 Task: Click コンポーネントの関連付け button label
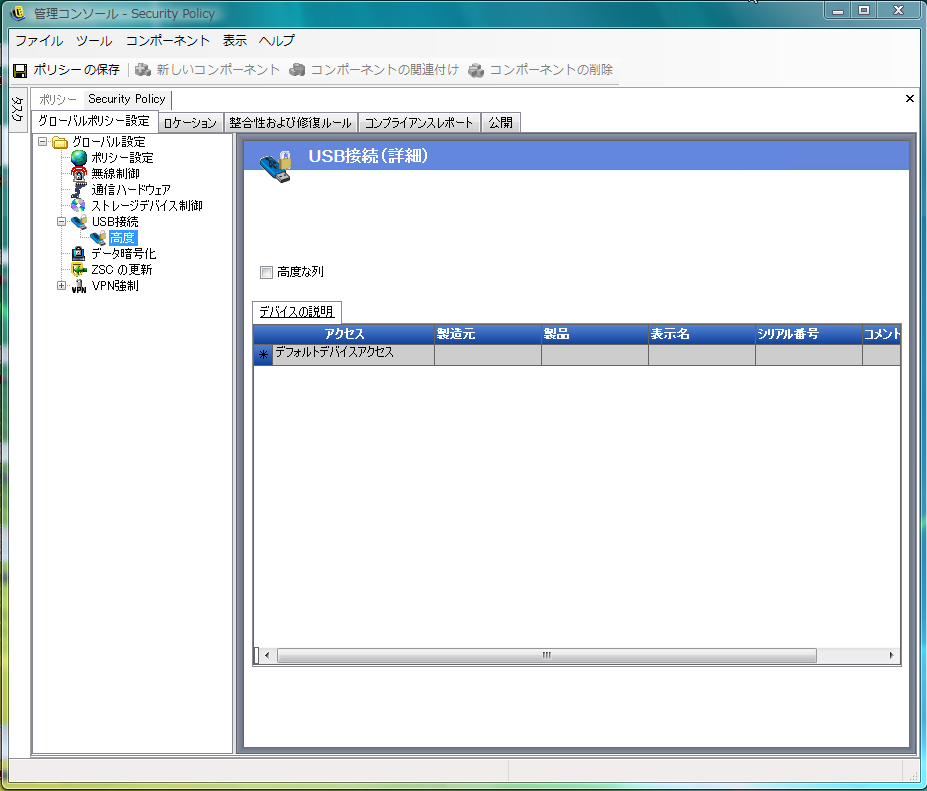(x=385, y=70)
